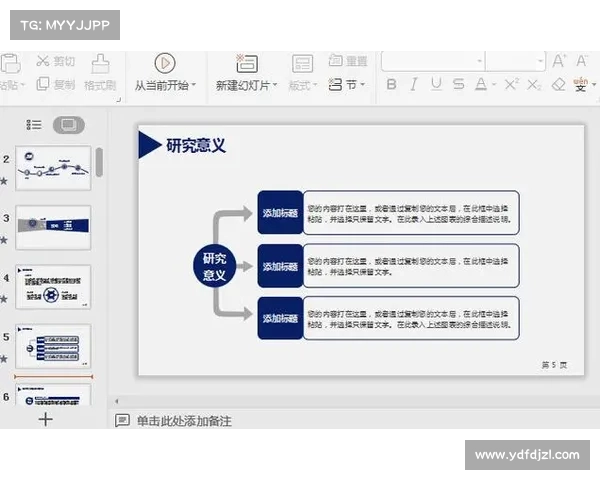
Task: Select slide 5 thumbnail
Action: [53, 346]
